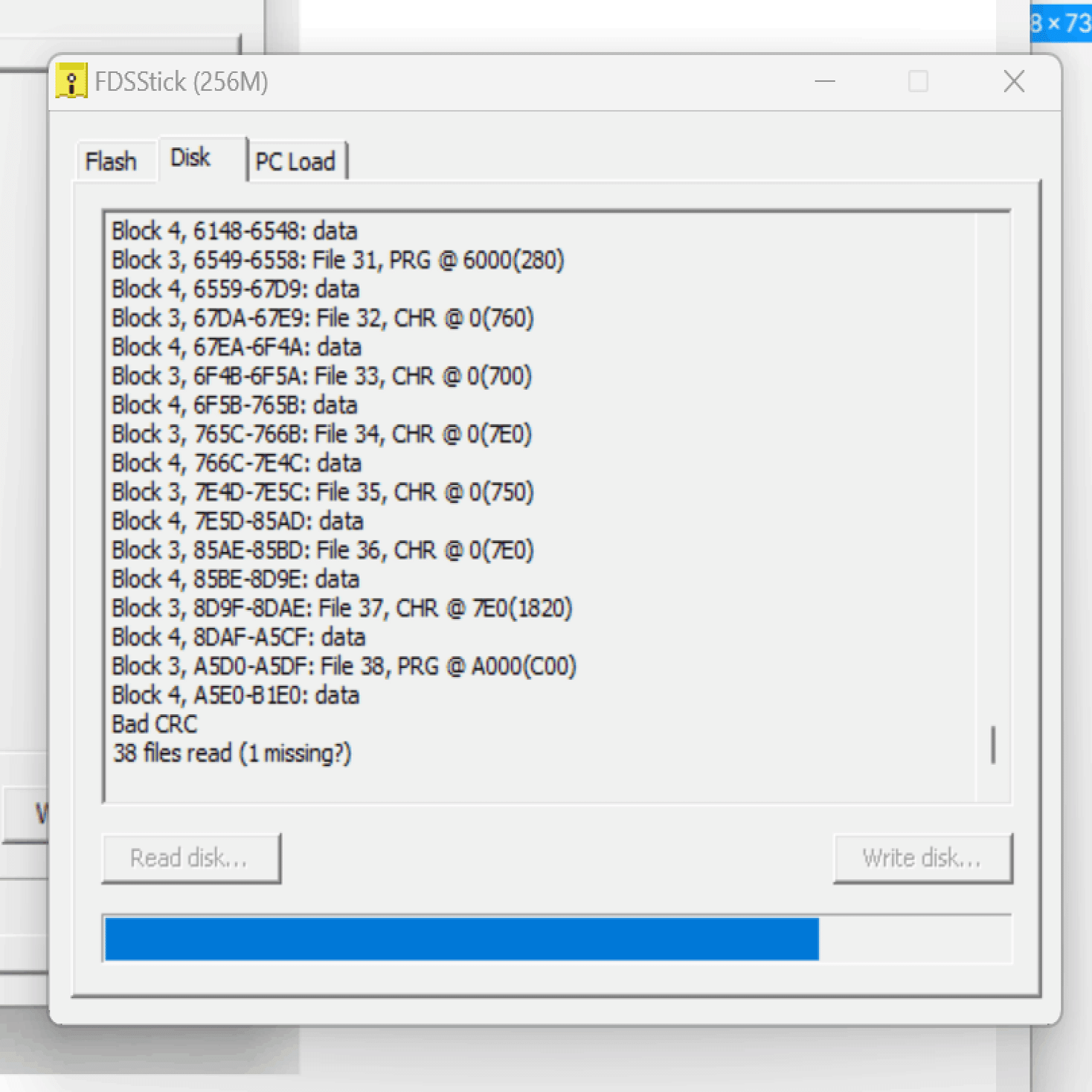Image resolution: width=1092 pixels, height=1092 pixels.
Task: Click the Write disk... button
Action: coord(922,858)
